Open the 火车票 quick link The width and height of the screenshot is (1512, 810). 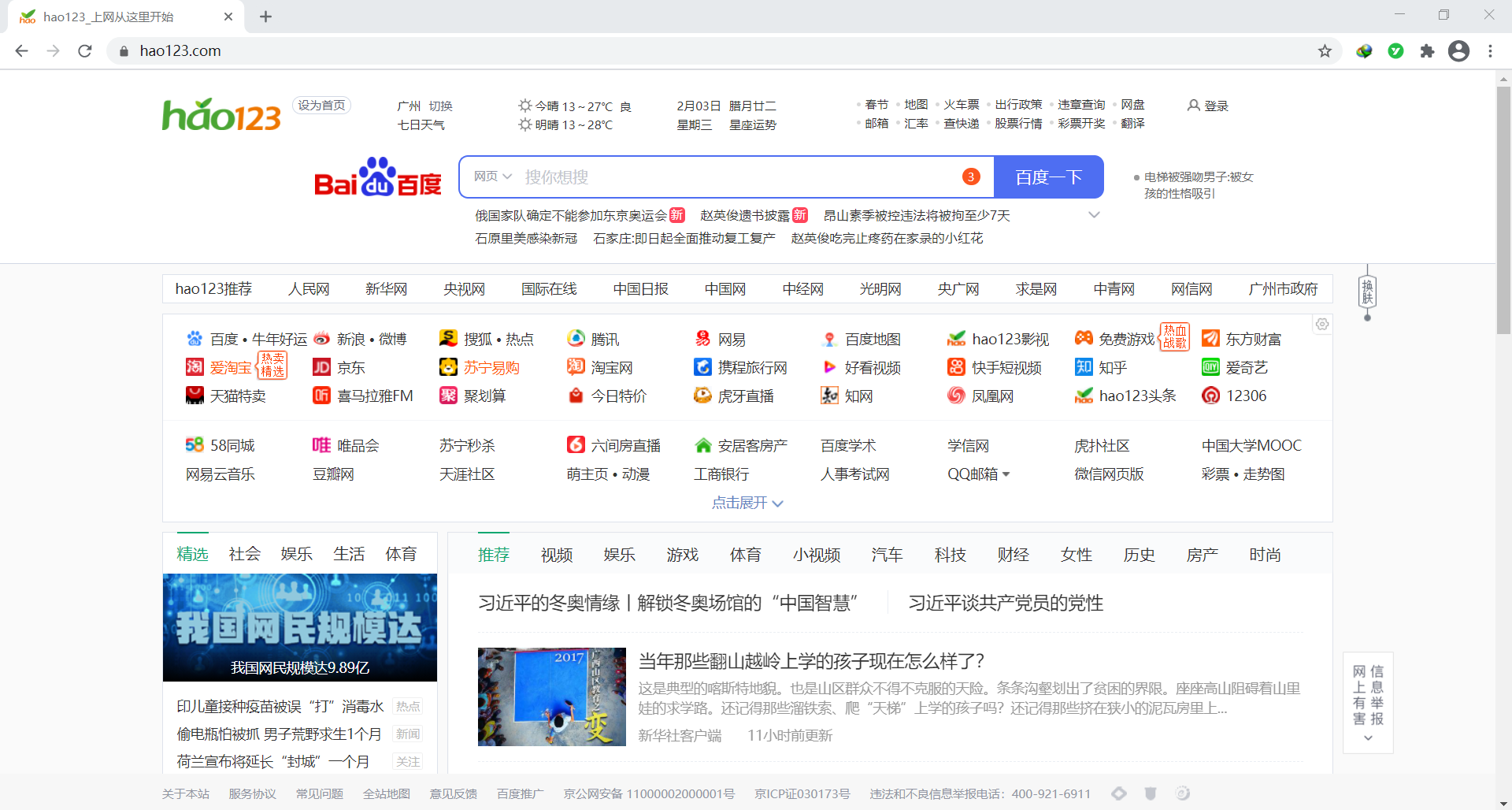(961, 105)
